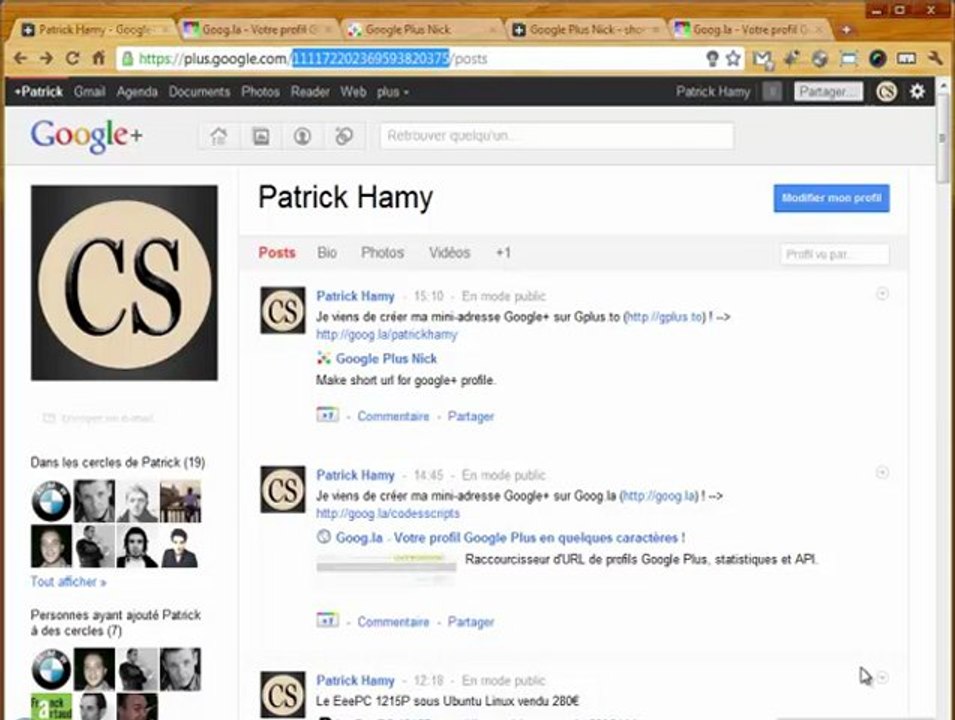Reload the page with refresh icon
Screen dimensions: 955x720
(72, 58)
